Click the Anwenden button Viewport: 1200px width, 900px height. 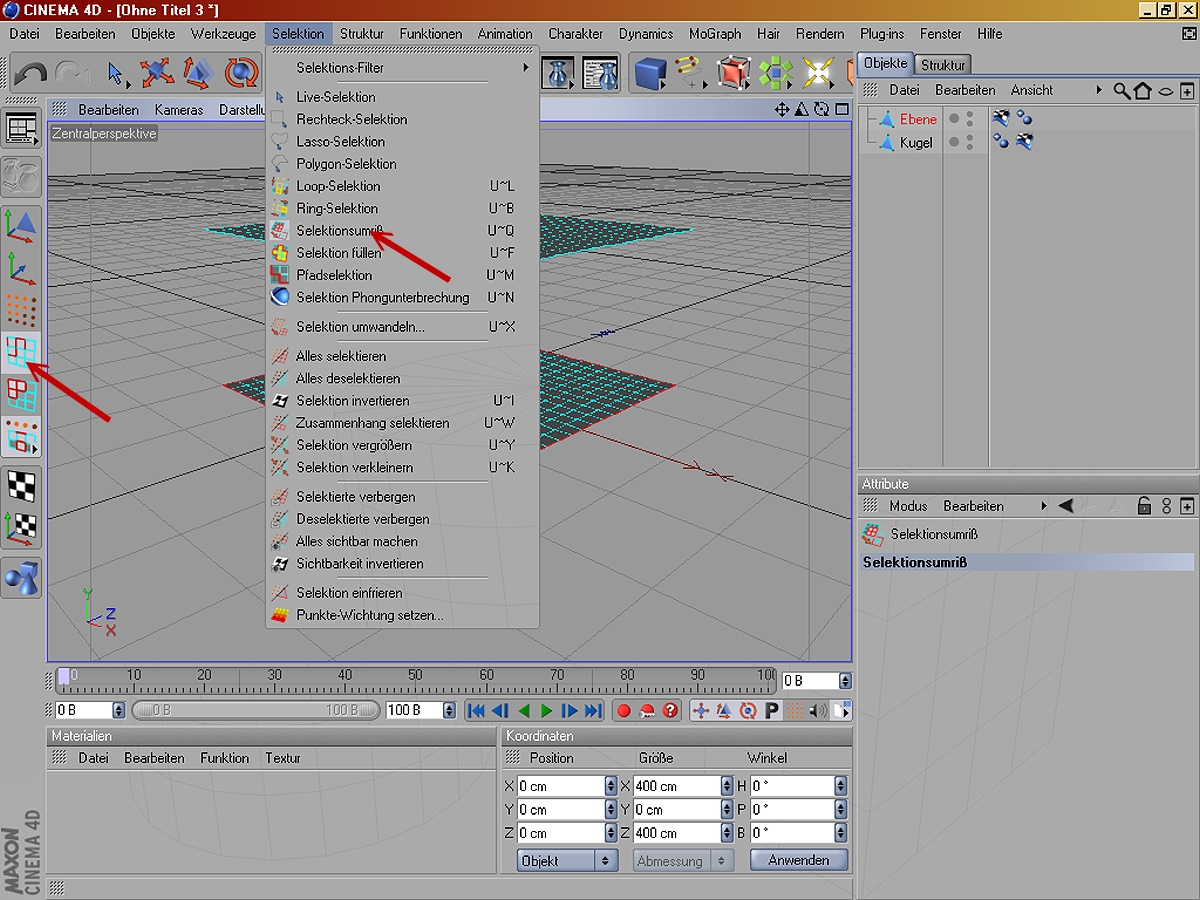point(798,860)
